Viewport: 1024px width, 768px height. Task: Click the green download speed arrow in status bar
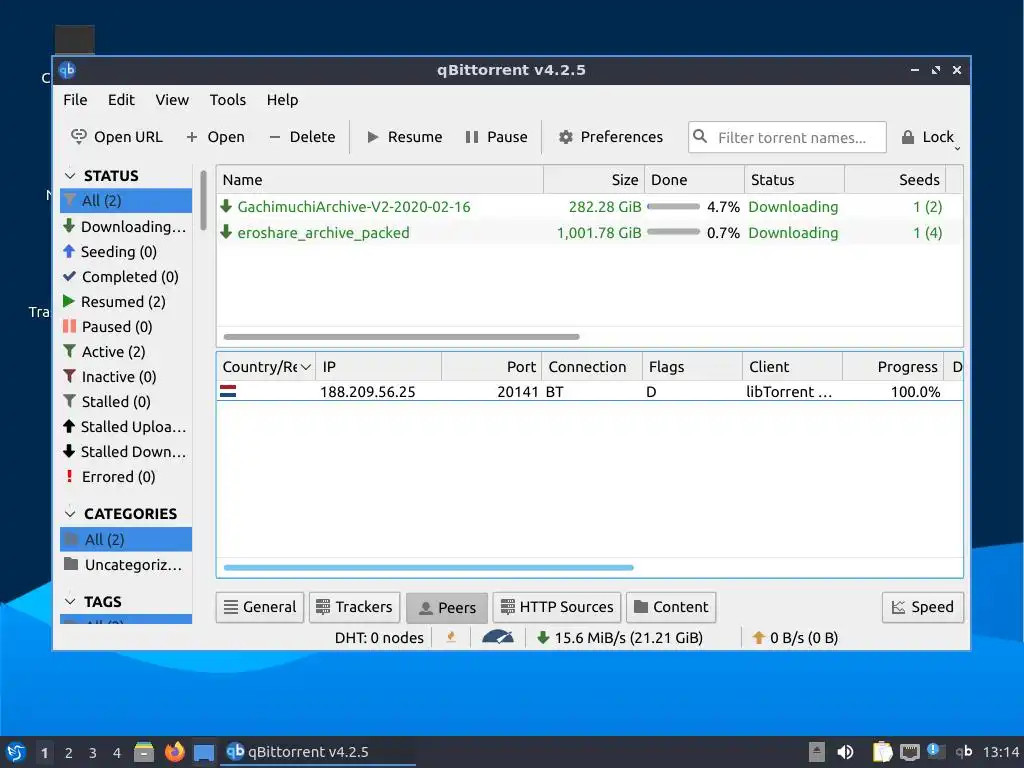tap(542, 637)
